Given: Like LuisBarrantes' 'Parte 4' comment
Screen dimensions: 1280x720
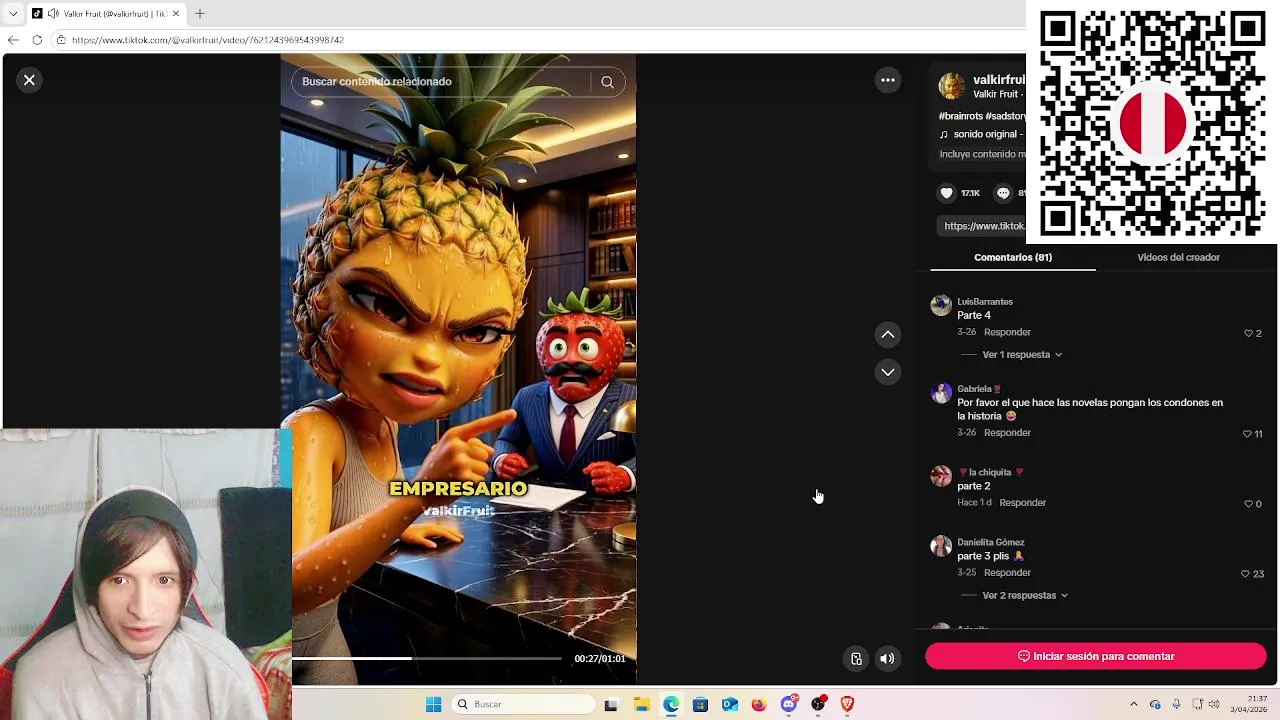Looking at the screenshot, I should (x=1248, y=333).
